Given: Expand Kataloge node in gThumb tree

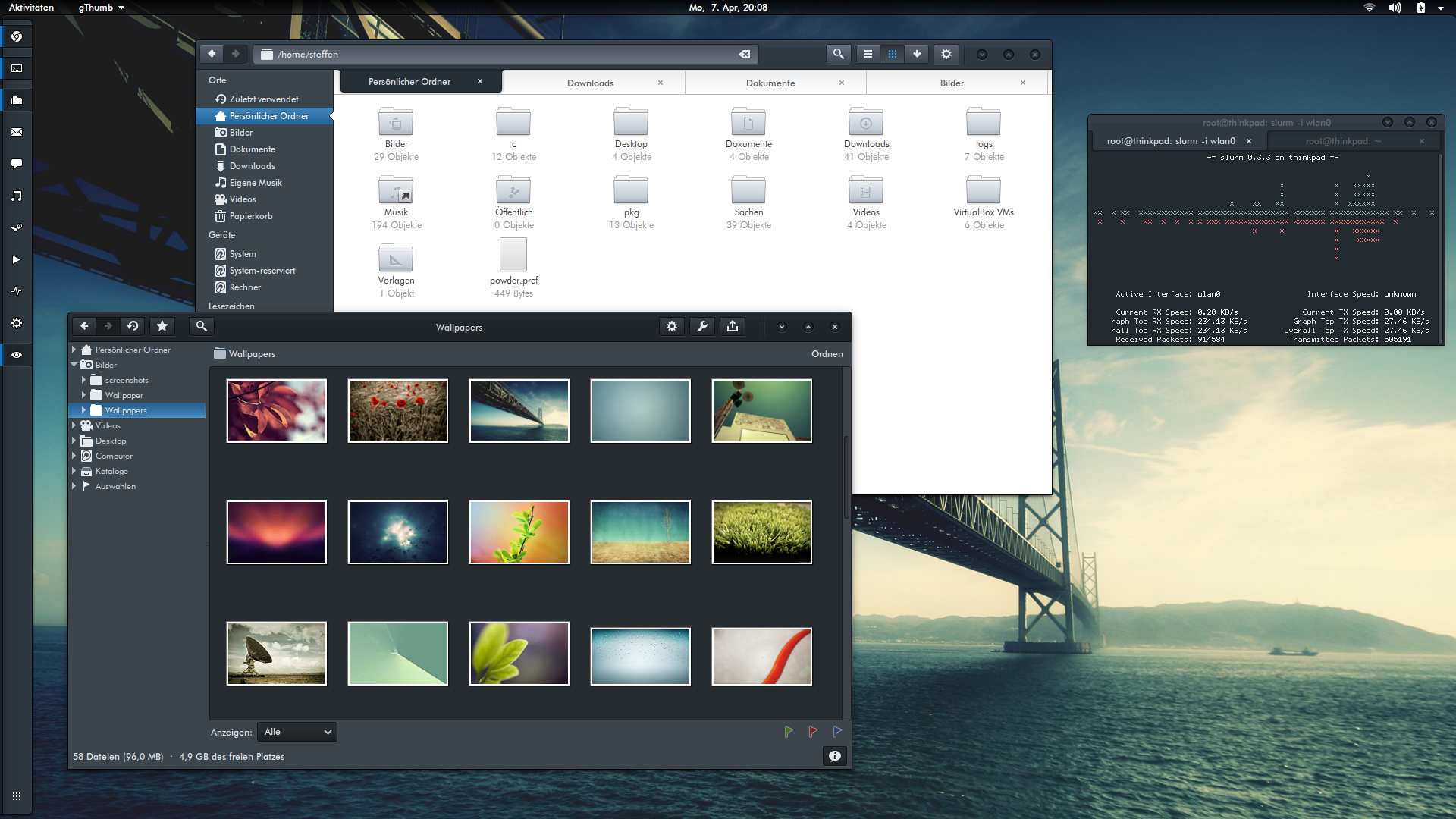Looking at the screenshot, I should click(x=74, y=471).
